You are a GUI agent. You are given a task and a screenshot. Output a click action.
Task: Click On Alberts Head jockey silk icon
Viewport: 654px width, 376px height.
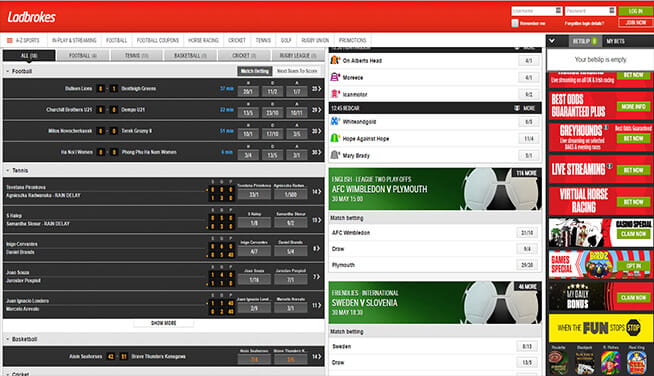click(335, 60)
